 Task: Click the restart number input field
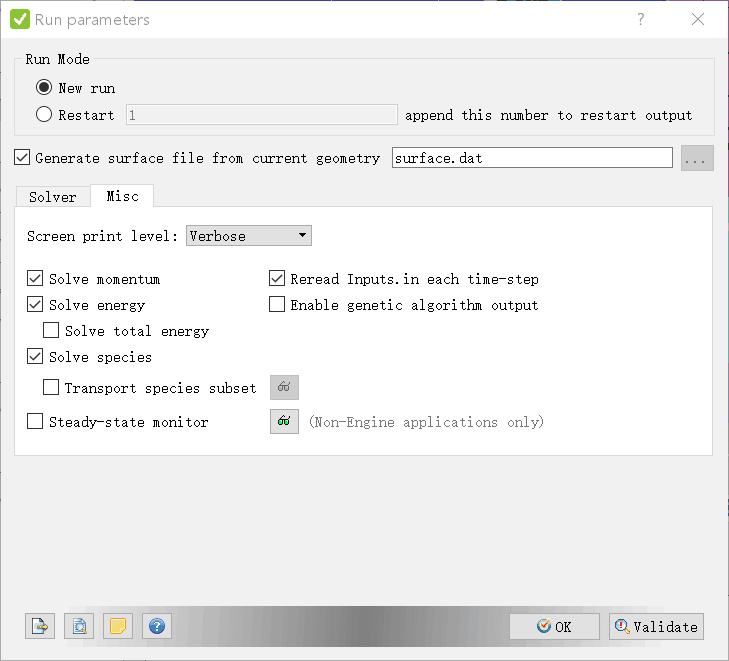(261, 114)
